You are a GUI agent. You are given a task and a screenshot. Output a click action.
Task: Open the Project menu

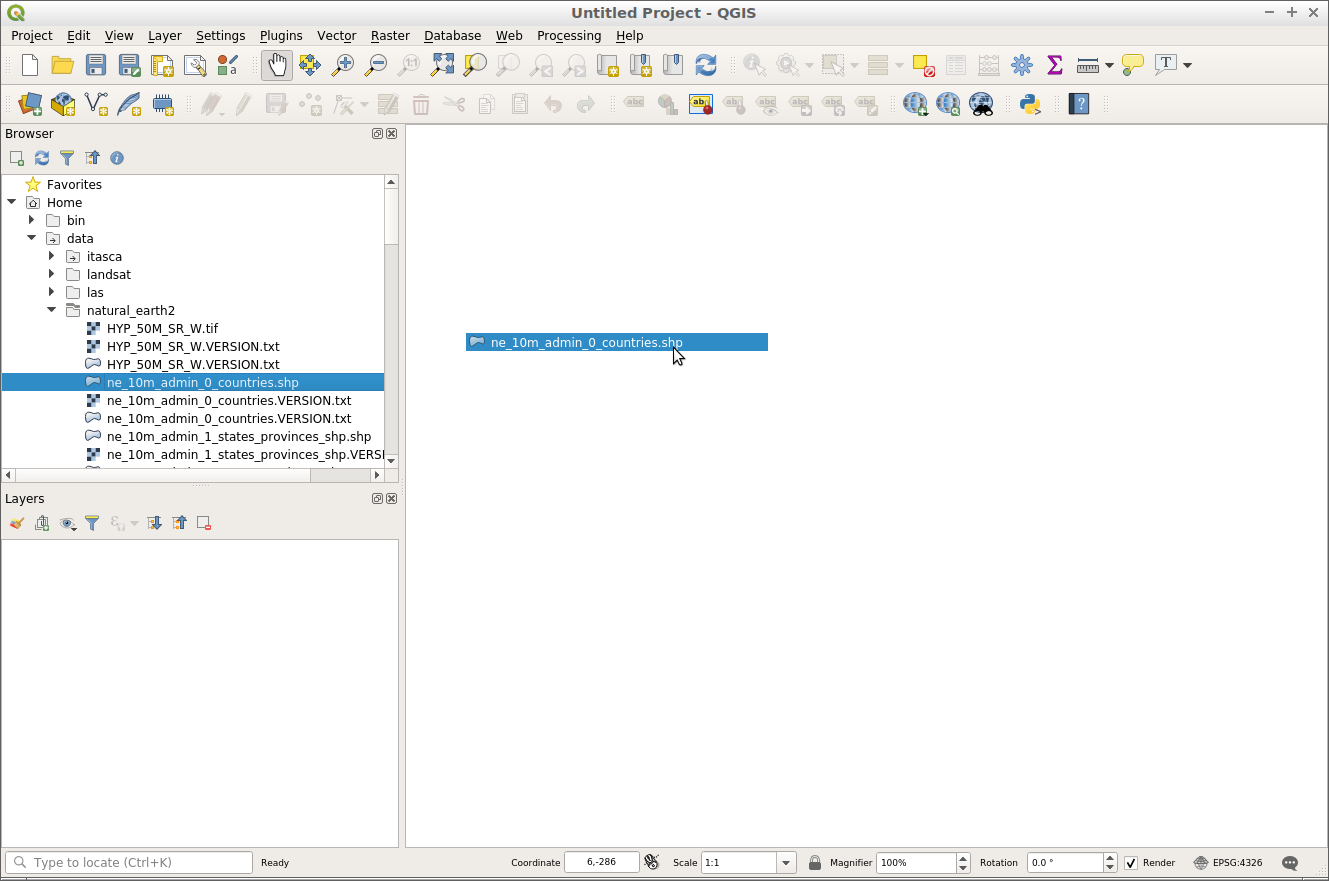pyautogui.click(x=32, y=36)
